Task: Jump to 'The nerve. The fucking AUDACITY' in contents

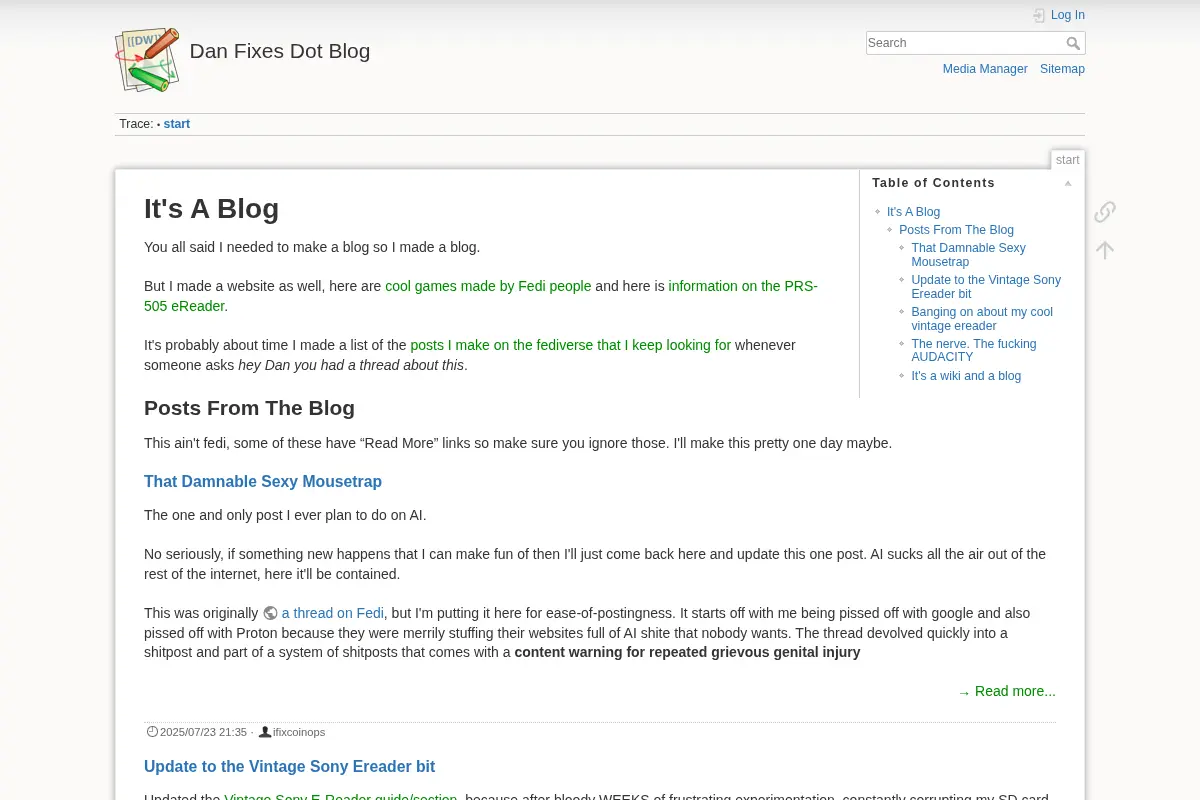Action: [974, 350]
